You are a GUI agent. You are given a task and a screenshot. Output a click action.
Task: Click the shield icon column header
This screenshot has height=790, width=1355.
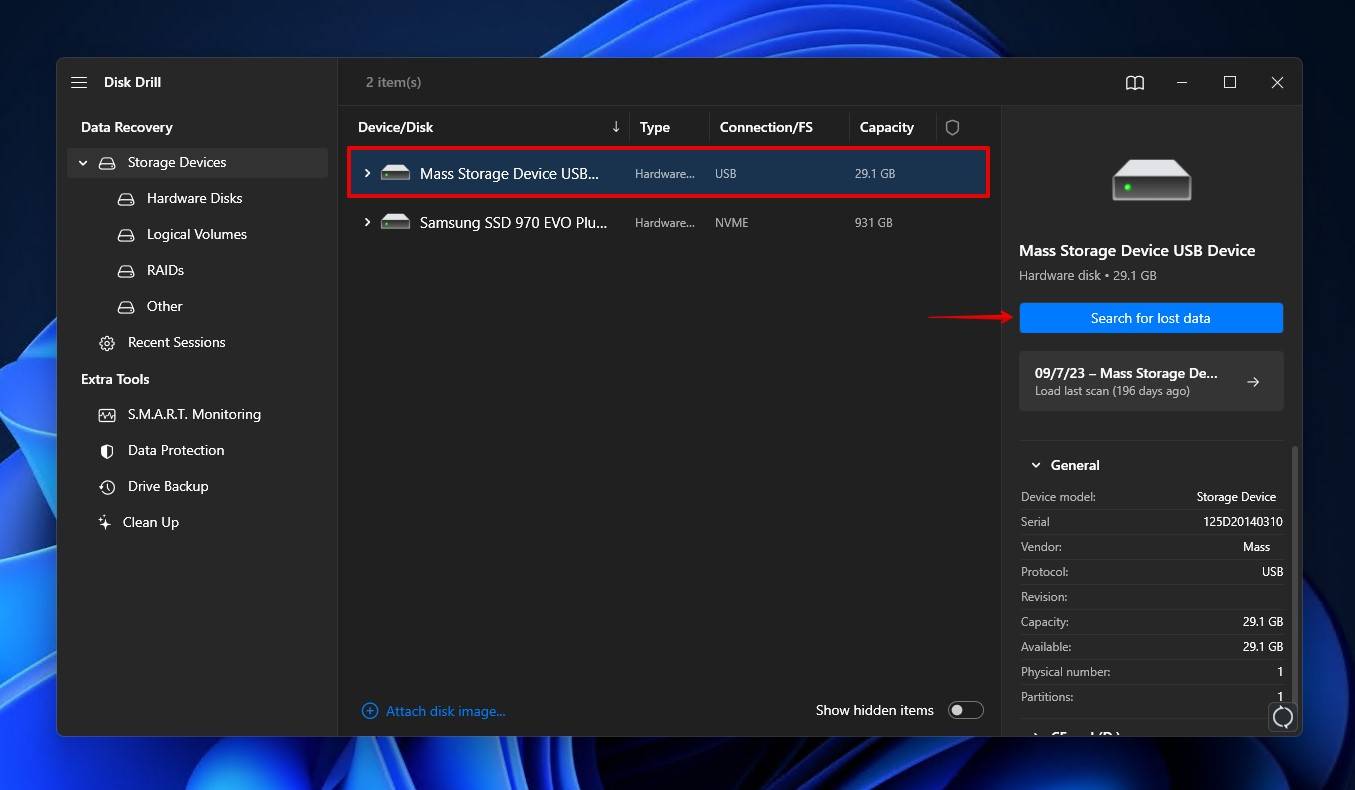tap(952, 127)
